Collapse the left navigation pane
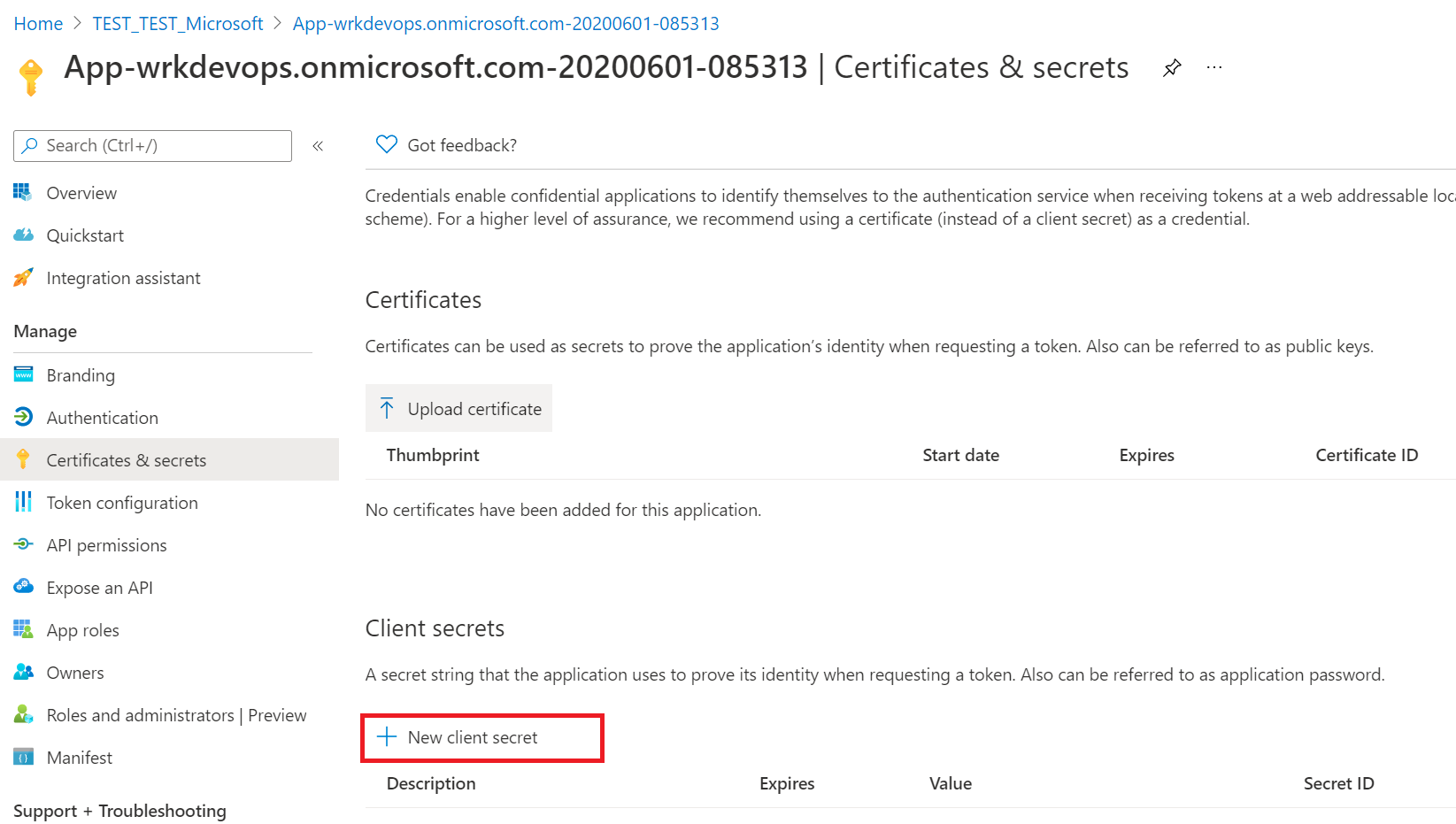 (318, 145)
